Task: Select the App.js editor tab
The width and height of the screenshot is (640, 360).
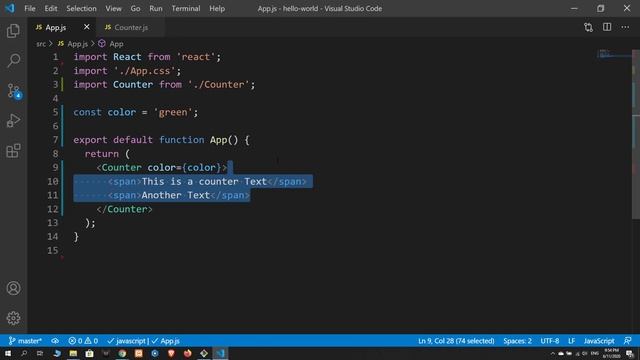Action: [56, 27]
